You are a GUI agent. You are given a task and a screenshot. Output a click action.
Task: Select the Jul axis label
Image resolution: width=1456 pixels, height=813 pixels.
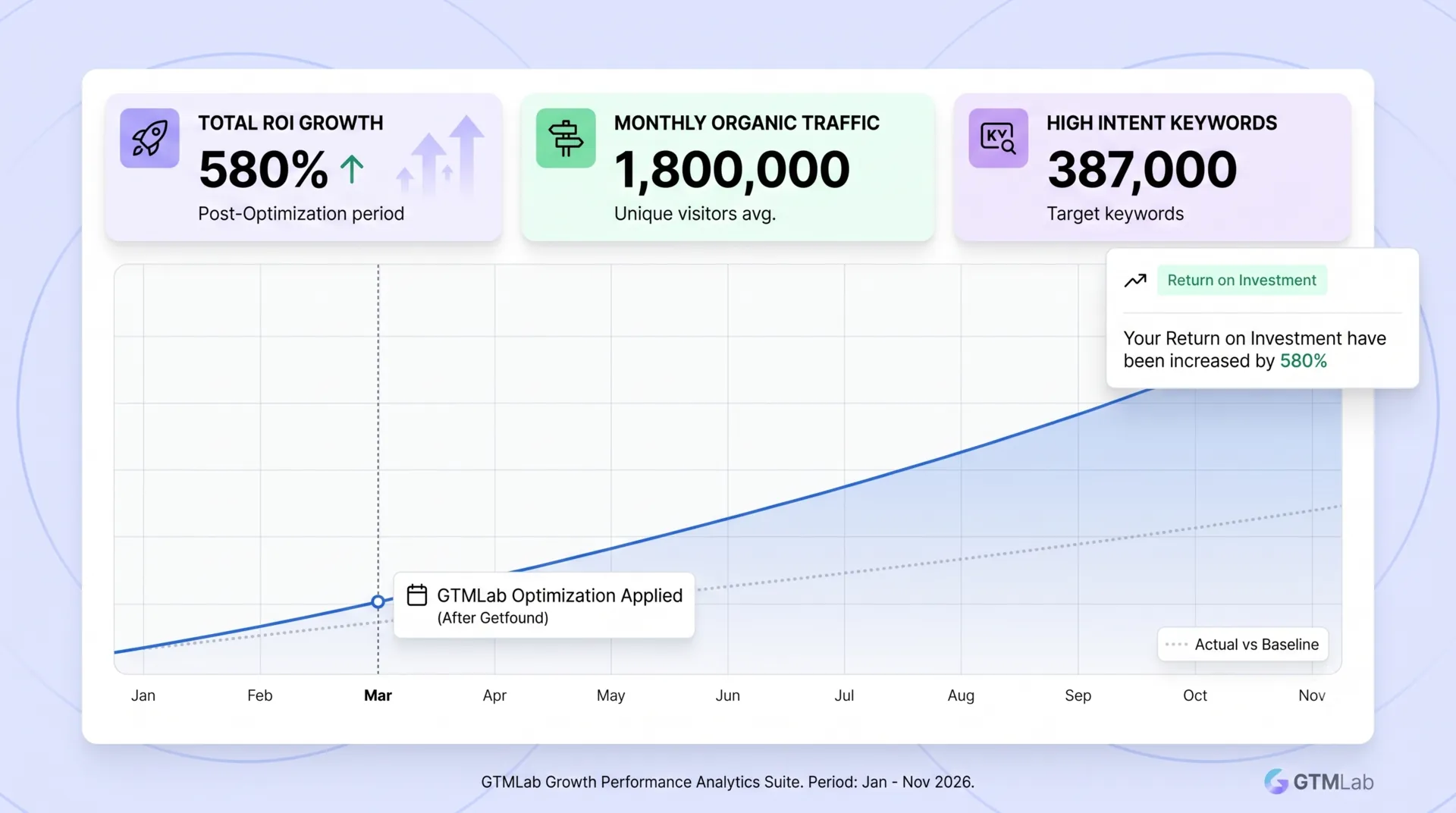point(844,695)
